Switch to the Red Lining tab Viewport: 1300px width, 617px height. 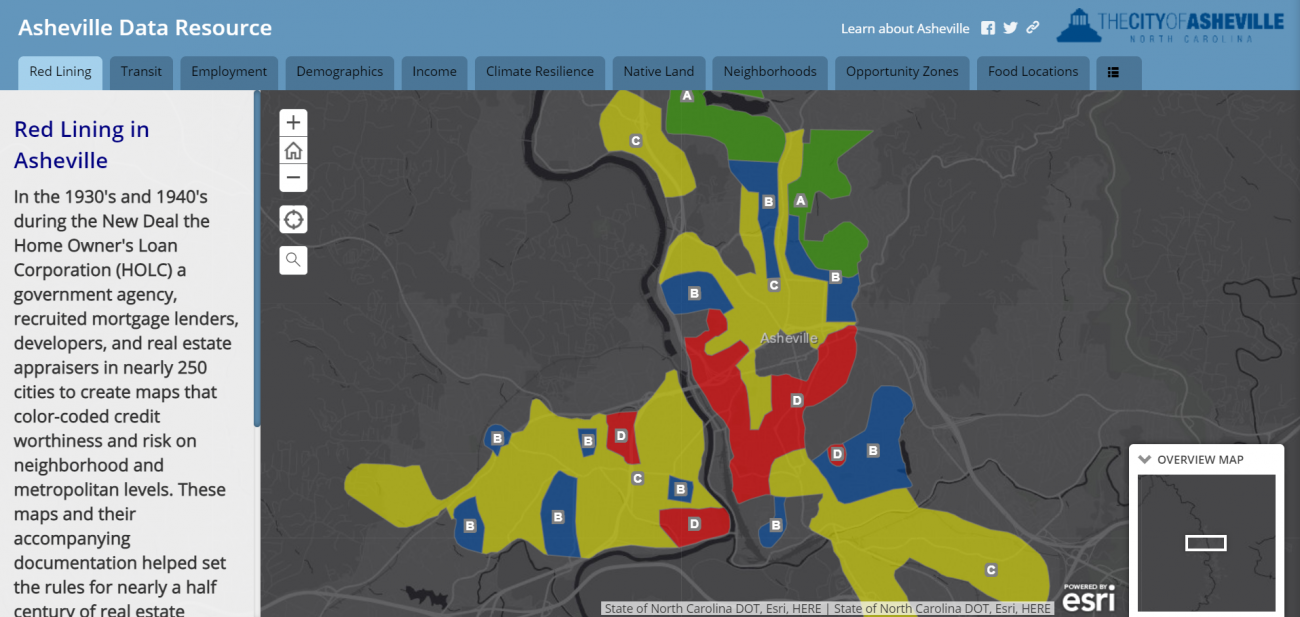pos(60,72)
